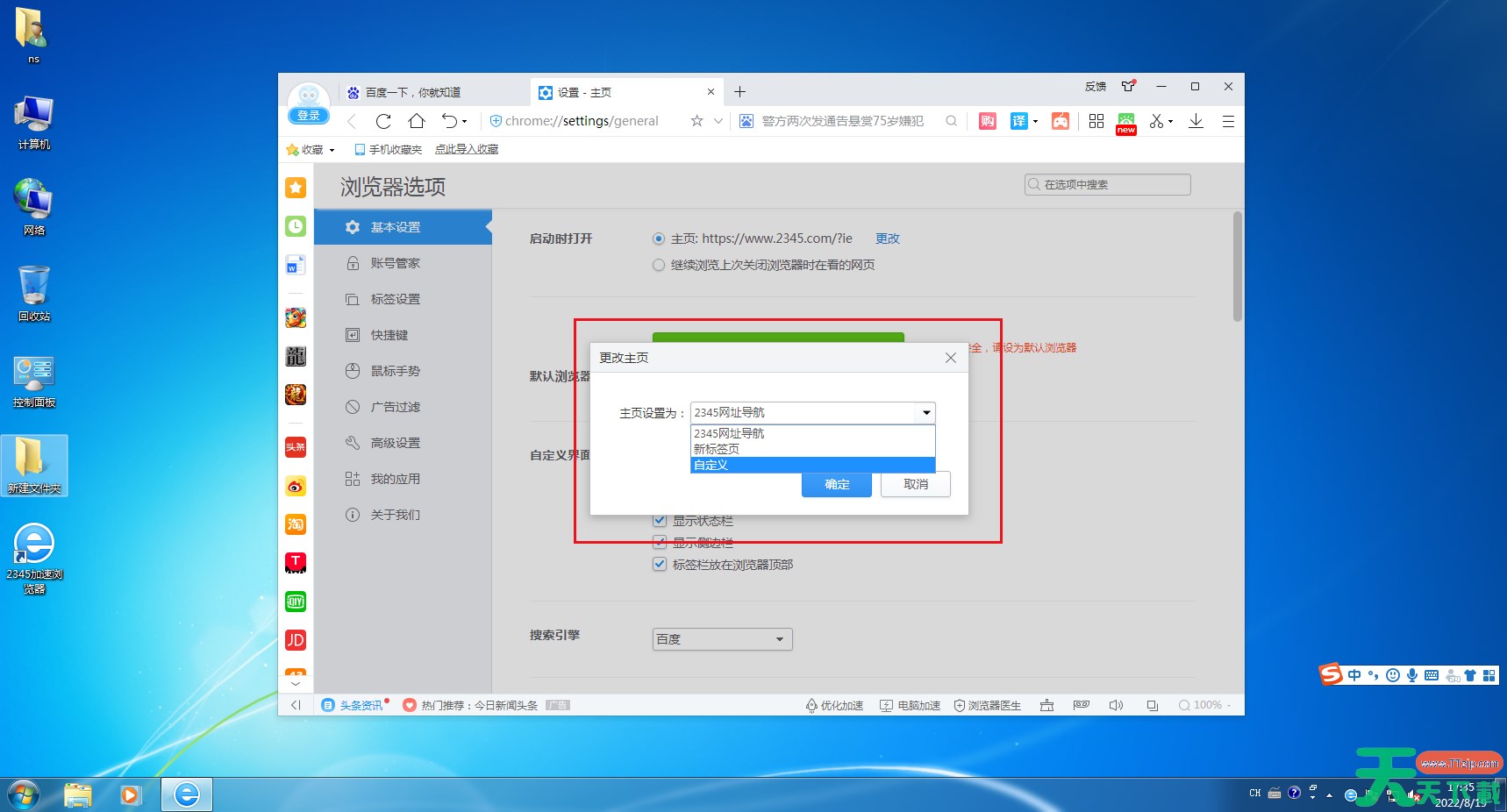Screen dimensions: 1507x812
Task: Select the 继续浏览上次关闭的网页 radio option
Action: pyautogui.click(x=658, y=265)
